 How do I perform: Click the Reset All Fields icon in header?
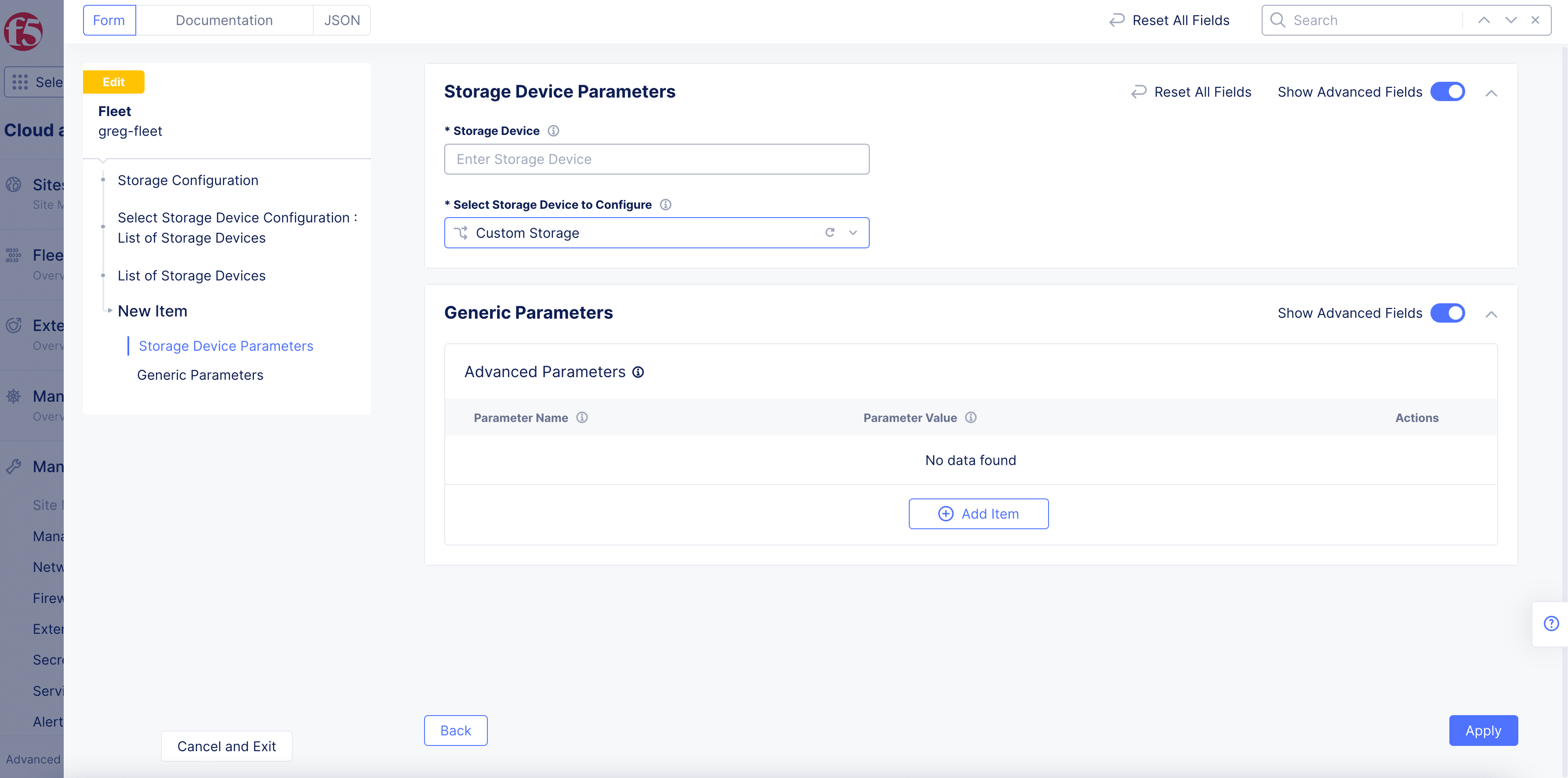pyautogui.click(x=1117, y=20)
